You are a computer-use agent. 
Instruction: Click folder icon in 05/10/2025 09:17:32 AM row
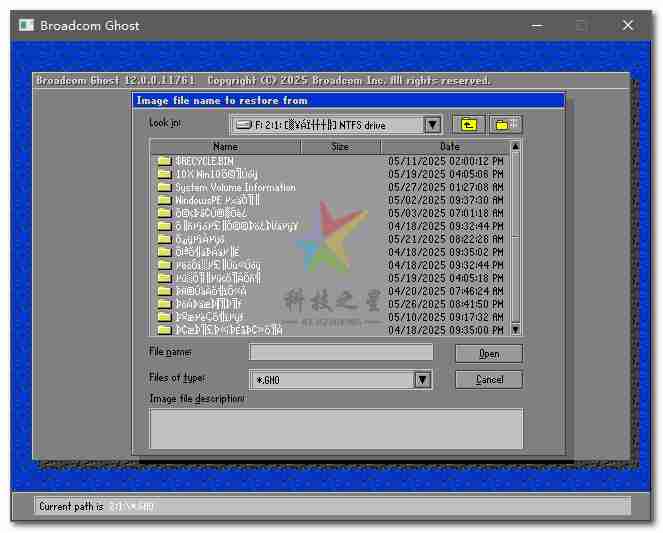coord(164,317)
